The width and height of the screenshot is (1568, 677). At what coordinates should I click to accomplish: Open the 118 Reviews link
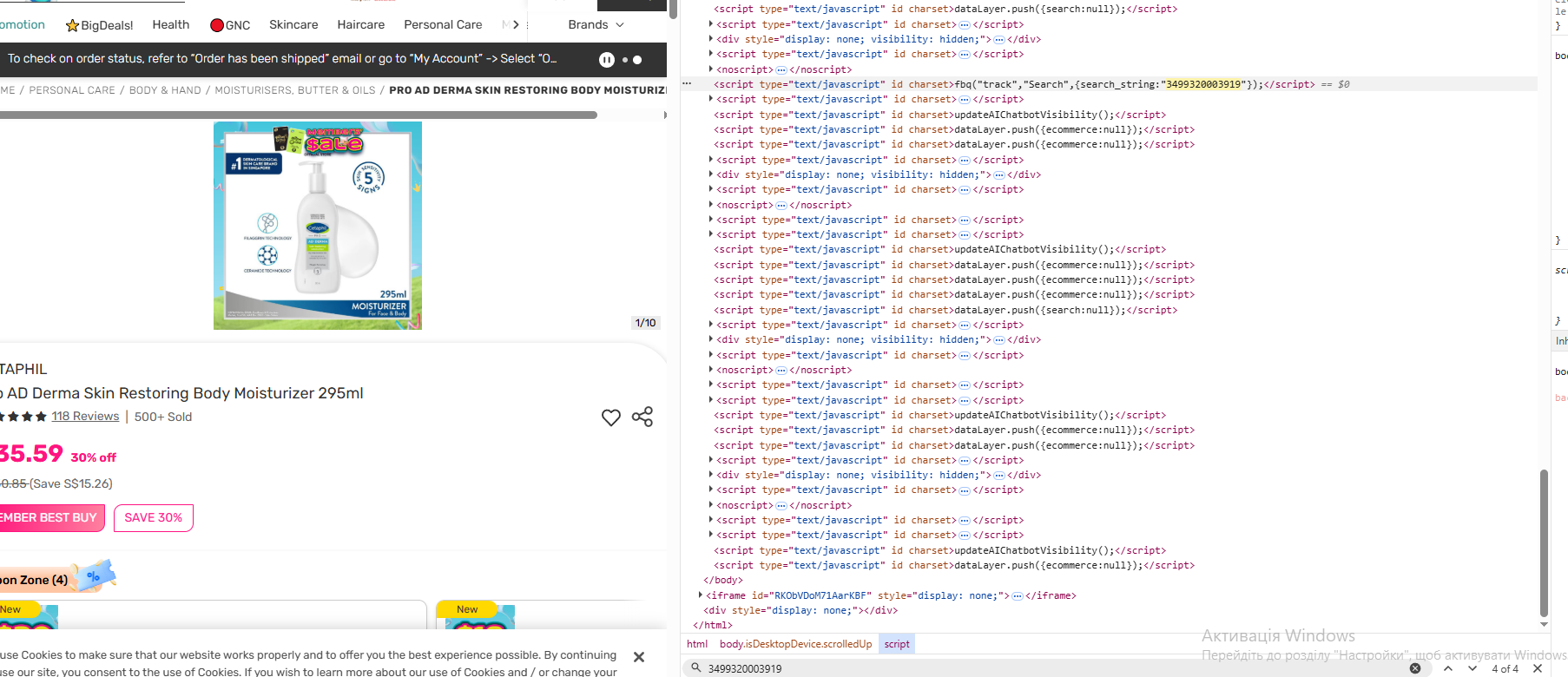click(x=85, y=417)
